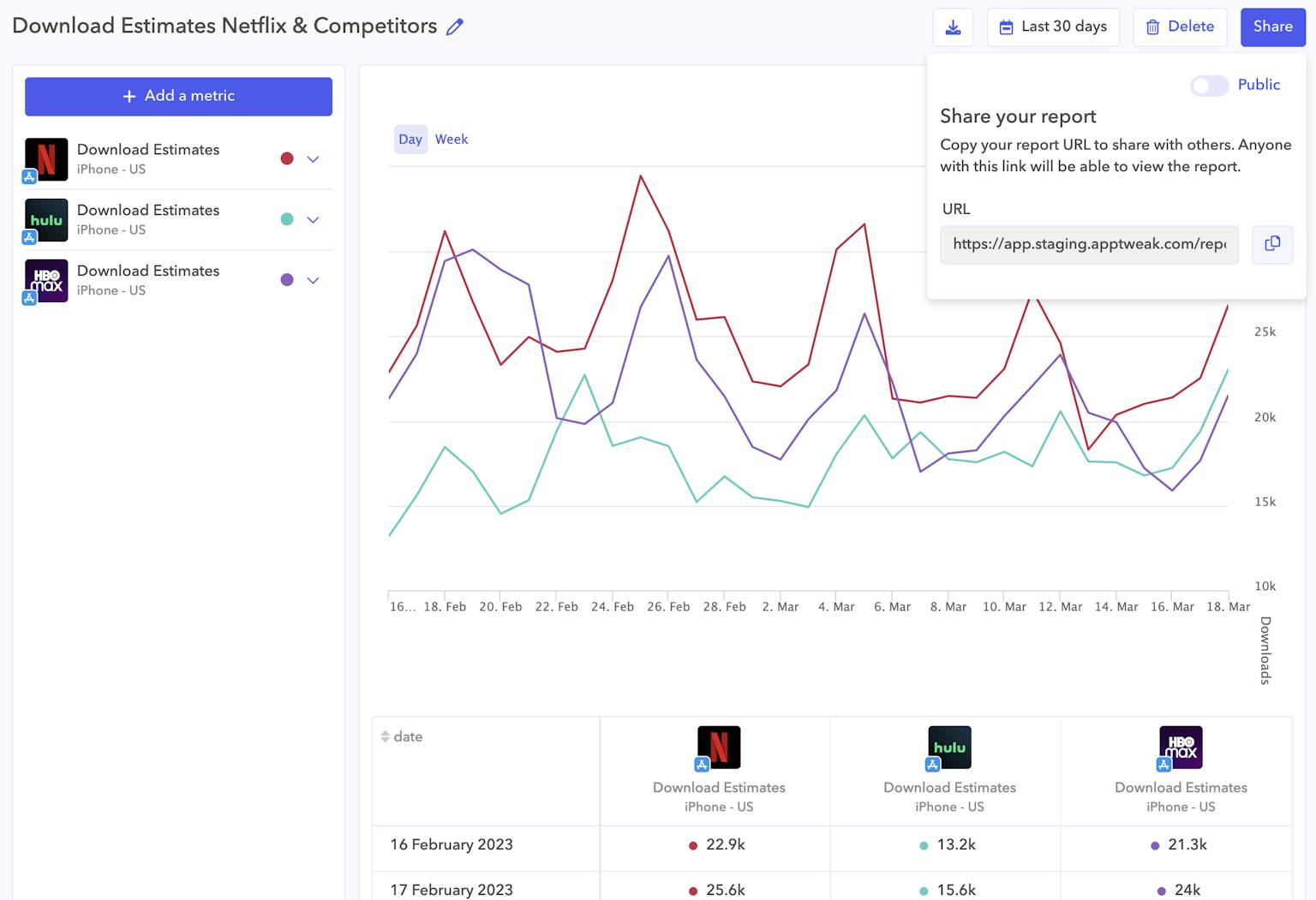The height and width of the screenshot is (900, 1316).
Task: Click the red color dot for Netflix downloads
Action: coord(287,158)
